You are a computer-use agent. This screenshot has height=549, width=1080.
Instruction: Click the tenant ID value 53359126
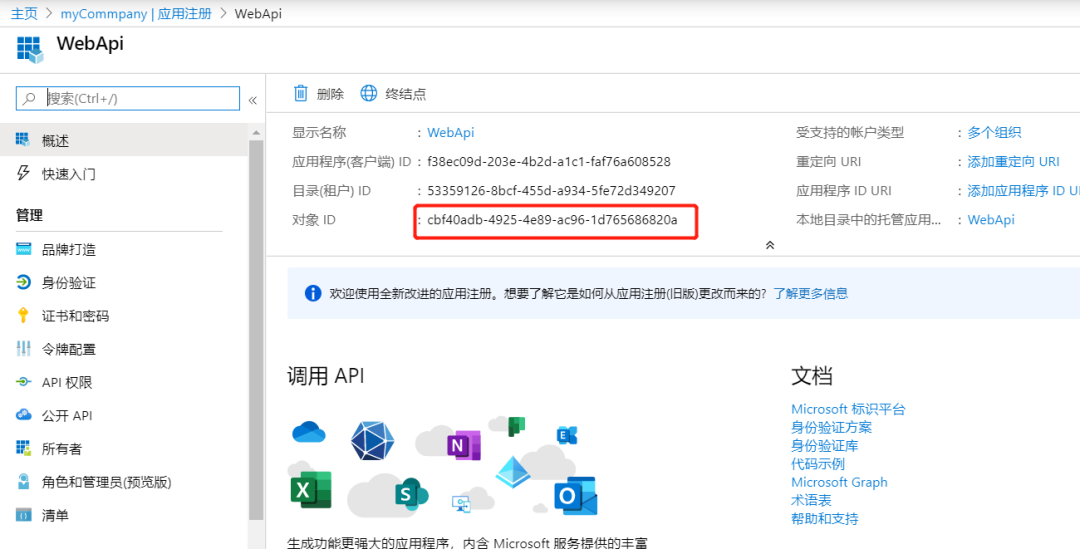551,190
